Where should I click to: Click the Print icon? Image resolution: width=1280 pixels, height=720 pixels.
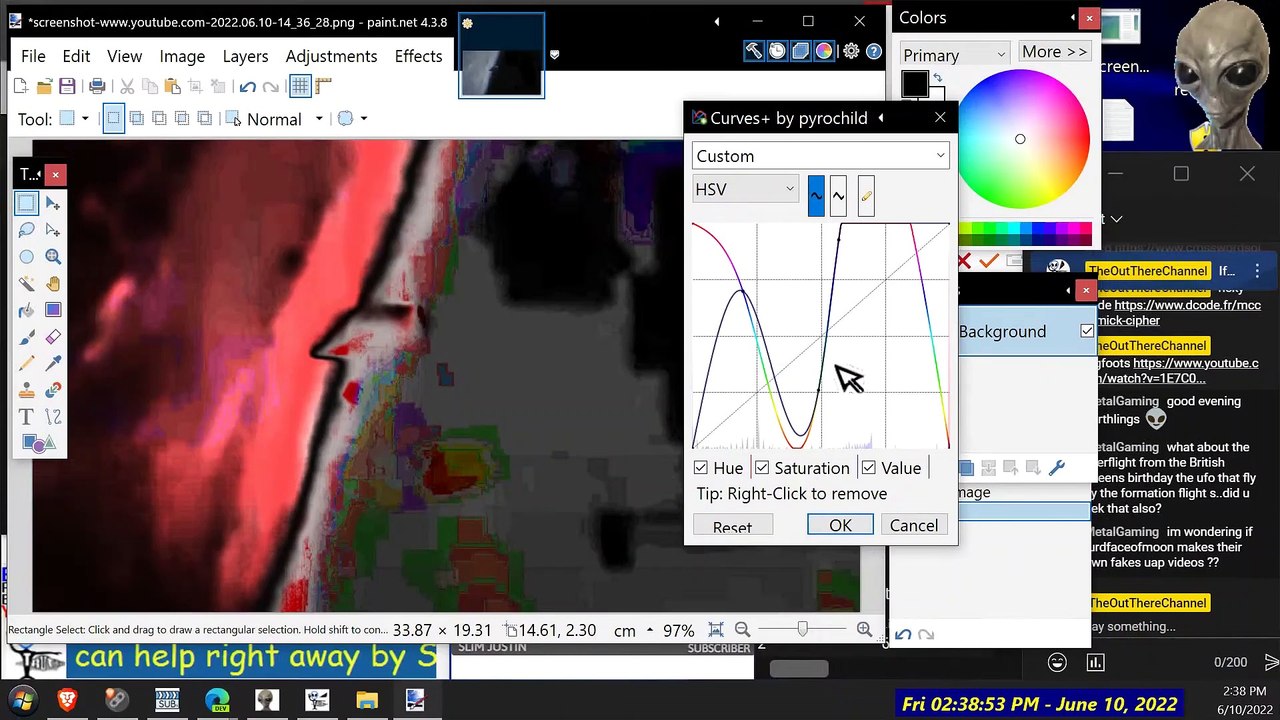[97, 87]
